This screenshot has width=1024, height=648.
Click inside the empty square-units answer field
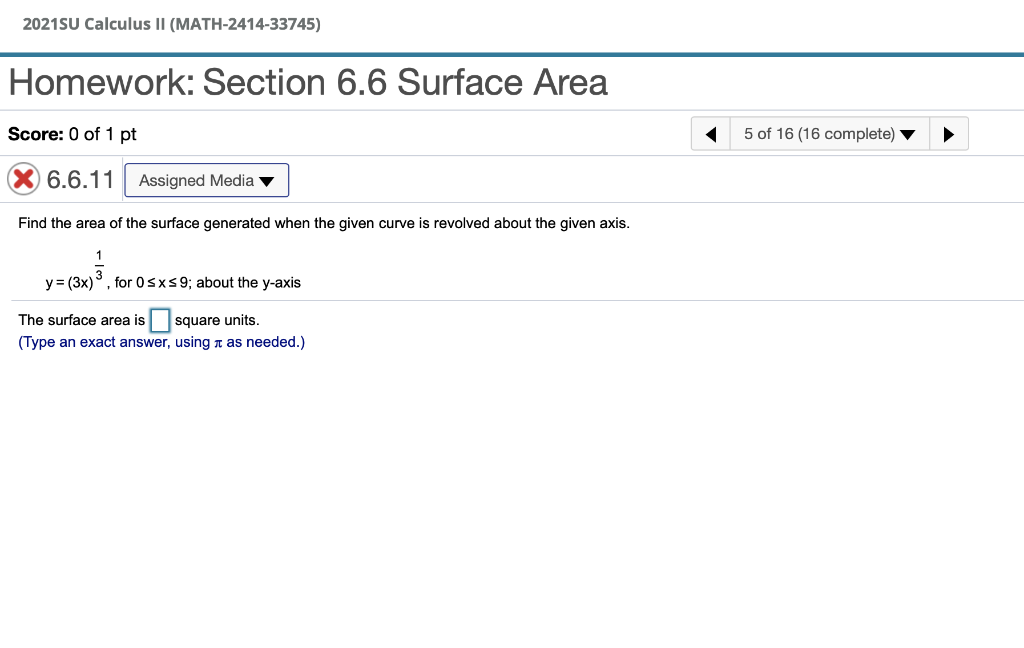160,319
